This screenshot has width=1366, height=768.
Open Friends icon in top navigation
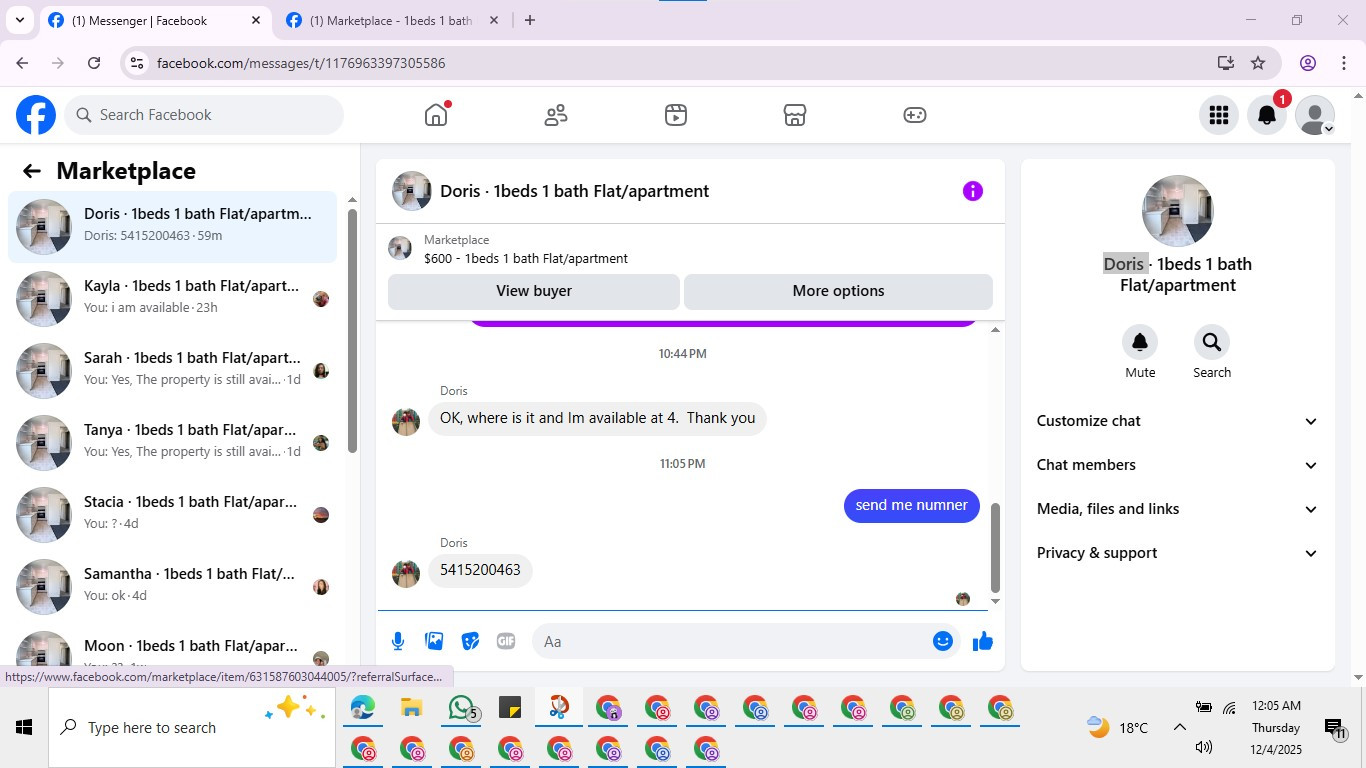pyautogui.click(x=556, y=115)
